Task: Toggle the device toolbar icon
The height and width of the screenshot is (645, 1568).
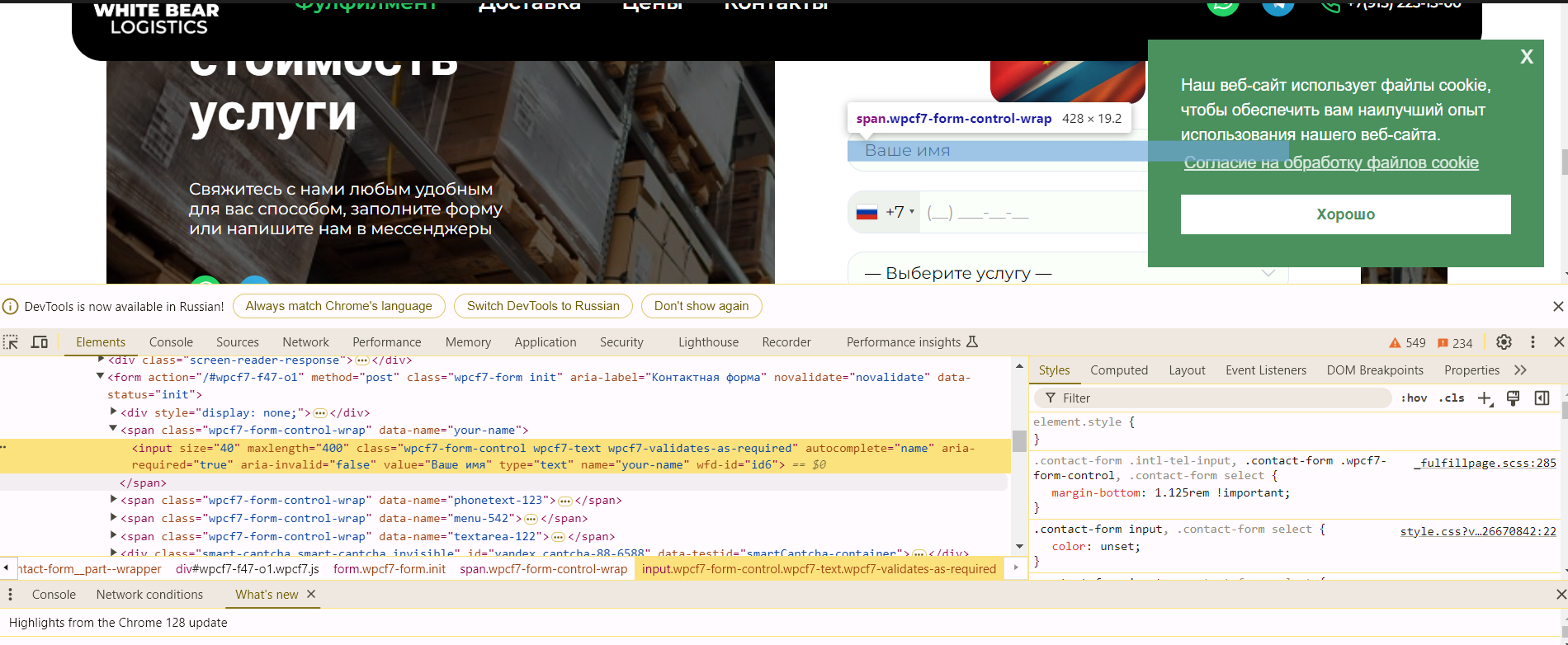Action: [40, 342]
